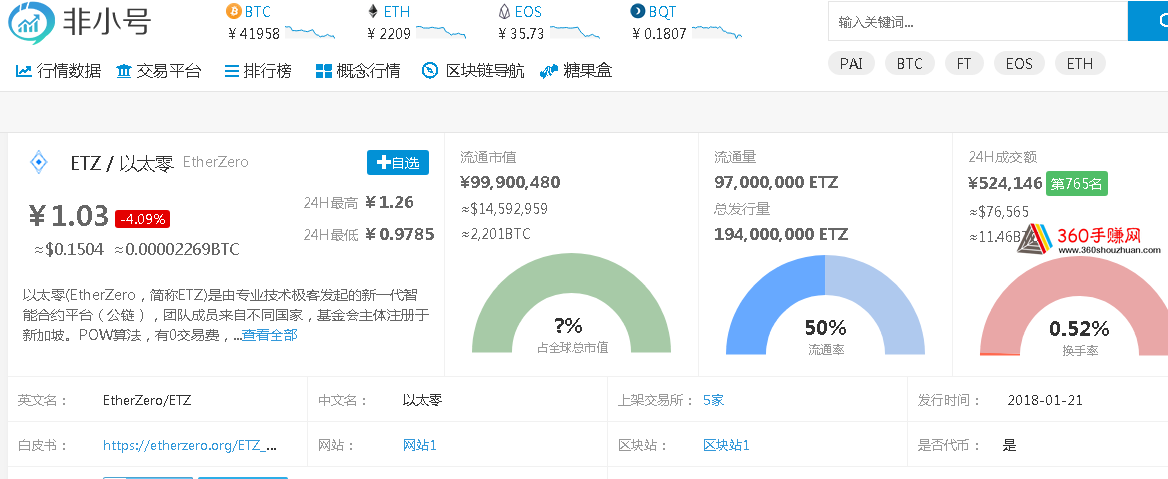Click the -4.09% change badge
This screenshot has height=479, width=1168.
pyautogui.click(x=142, y=219)
